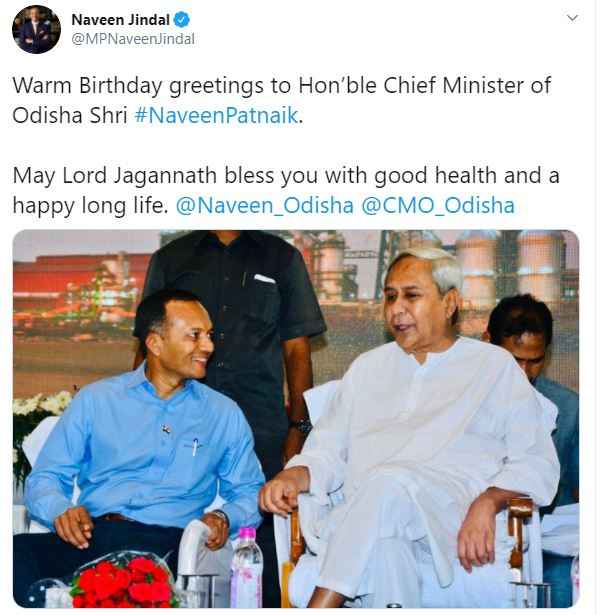This screenshot has width=606, height=615.
Task: Open the #NaveenPatnaik hashtag
Action: tap(216, 115)
